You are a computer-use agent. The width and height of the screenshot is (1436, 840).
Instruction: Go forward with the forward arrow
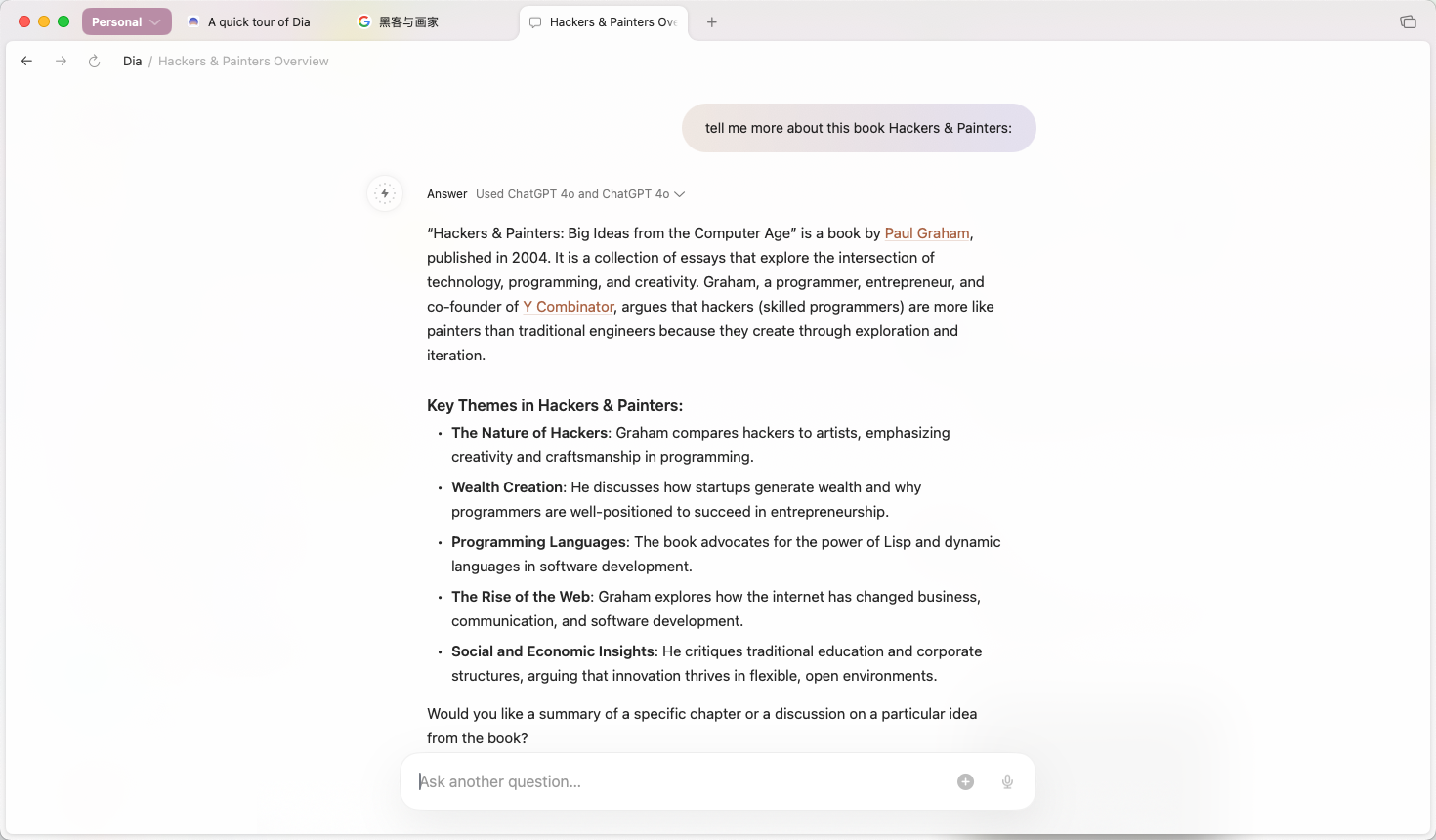coord(61,61)
